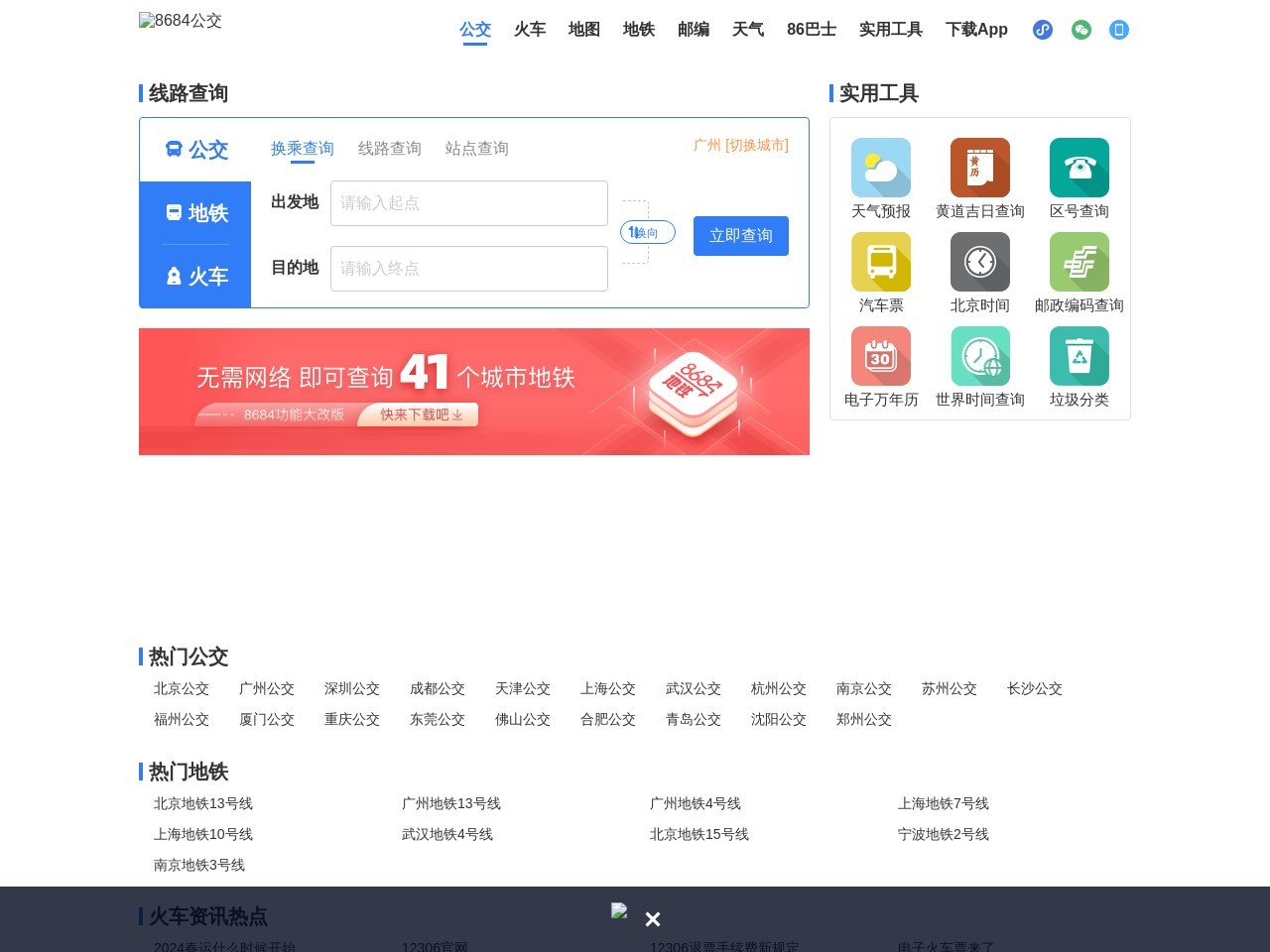
Task: Open the 邮政编码查询 postal code lookup
Action: [1079, 273]
